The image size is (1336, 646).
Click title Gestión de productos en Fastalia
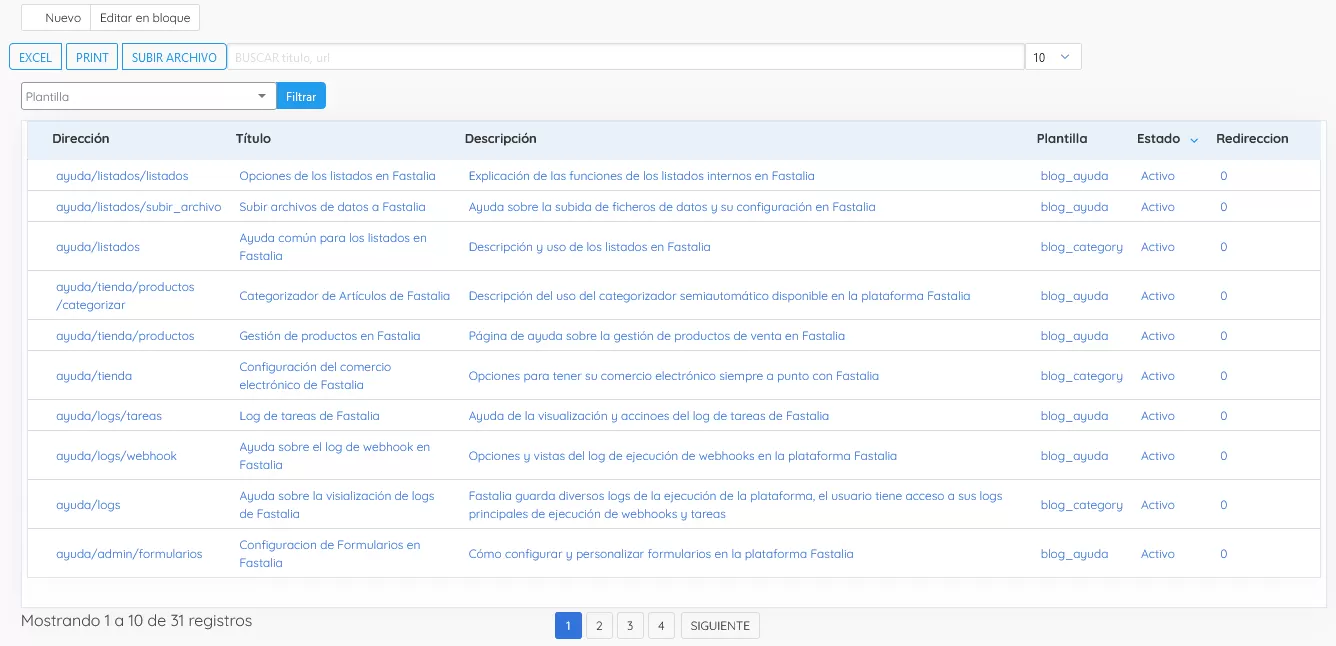pos(330,336)
